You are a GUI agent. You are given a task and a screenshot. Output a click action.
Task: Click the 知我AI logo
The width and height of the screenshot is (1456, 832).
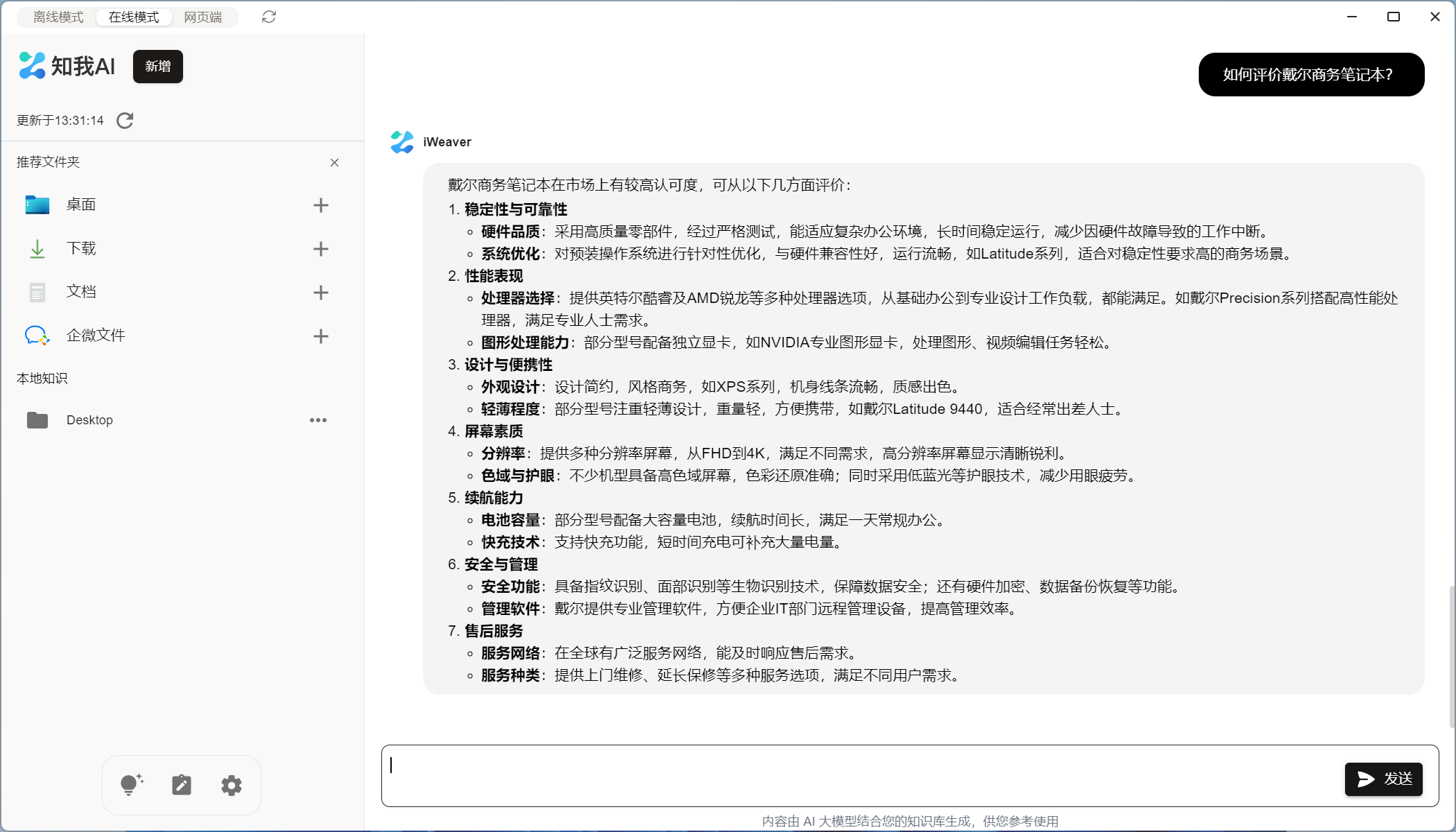click(67, 66)
